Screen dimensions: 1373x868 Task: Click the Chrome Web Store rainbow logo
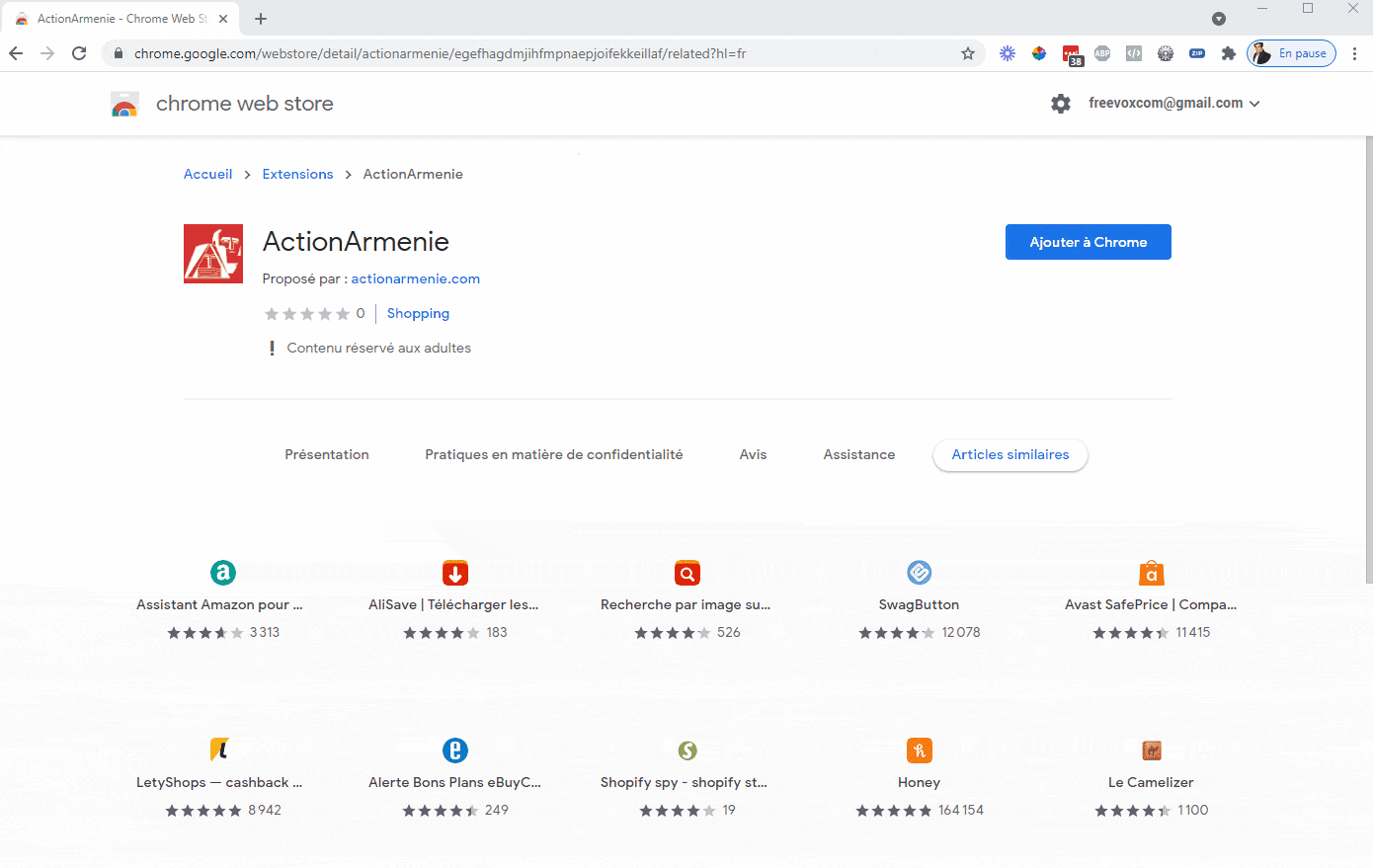tap(124, 104)
